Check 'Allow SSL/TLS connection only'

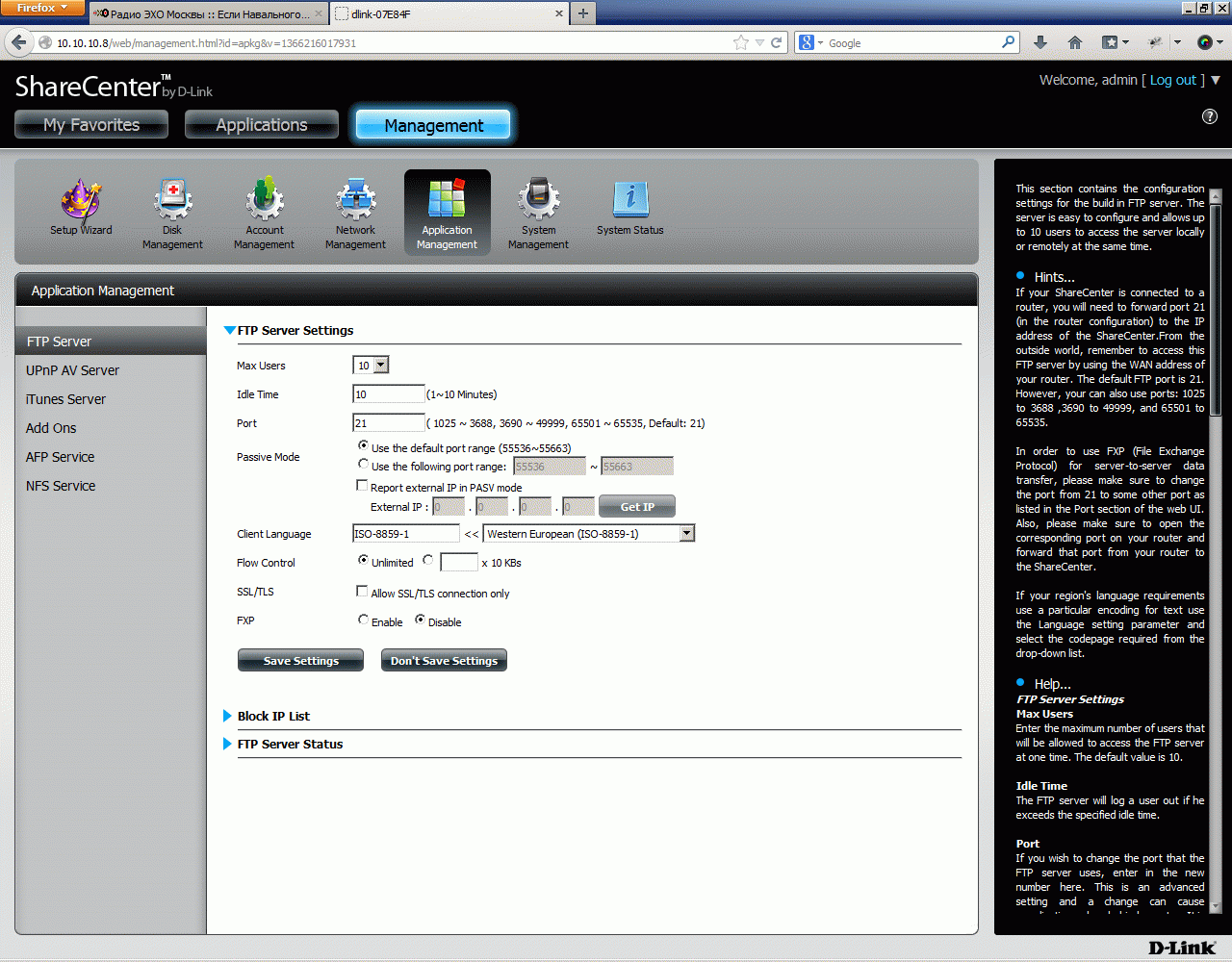coord(362,592)
